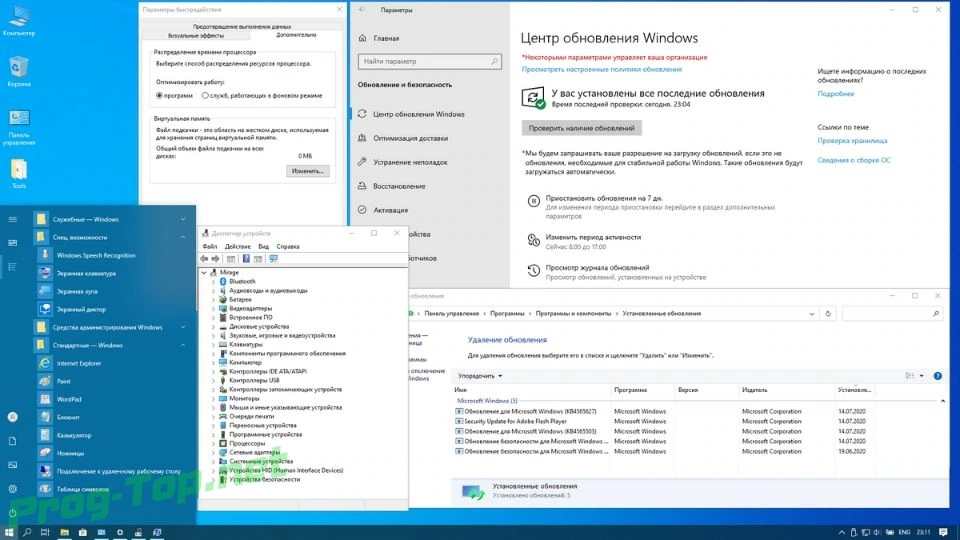Click search box in Installed Updates window
Viewport: 960px width, 540px height.
pos(892,313)
